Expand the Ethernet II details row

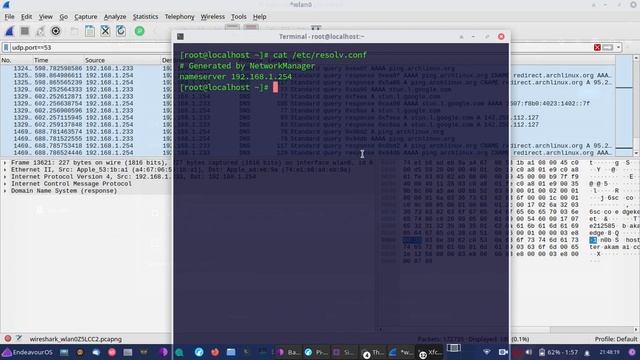pyautogui.click(x=5, y=170)
